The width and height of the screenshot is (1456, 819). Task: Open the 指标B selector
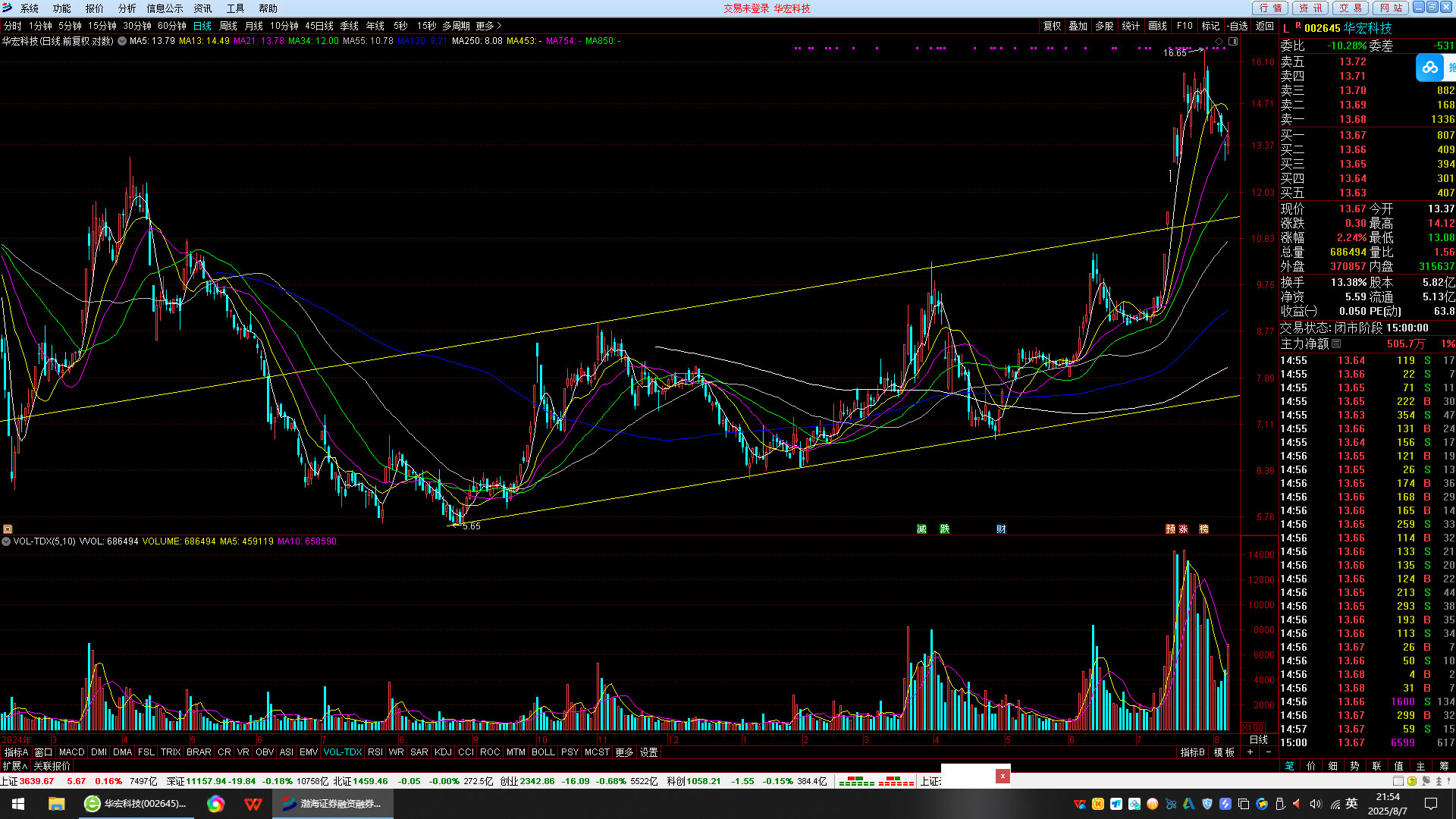coord(1192,752)
